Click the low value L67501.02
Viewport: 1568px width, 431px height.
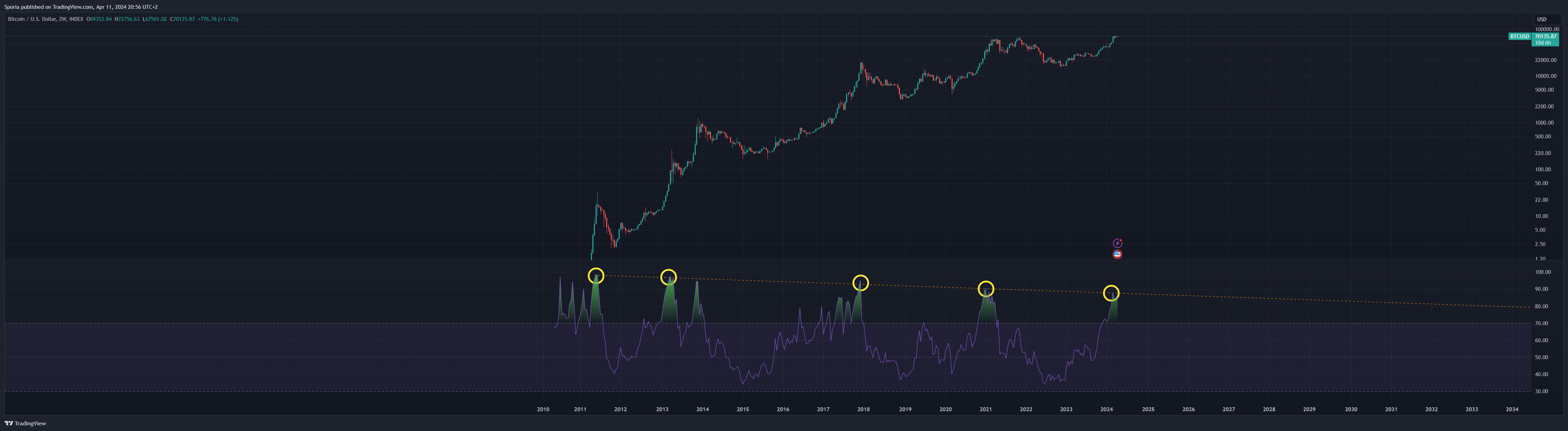coord(155,19)
